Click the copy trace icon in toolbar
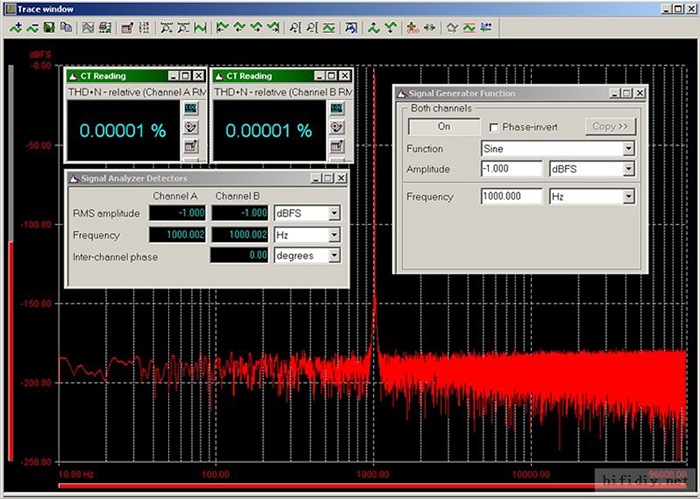The height and width of the screenshot is (499, 700). (66, 28)
